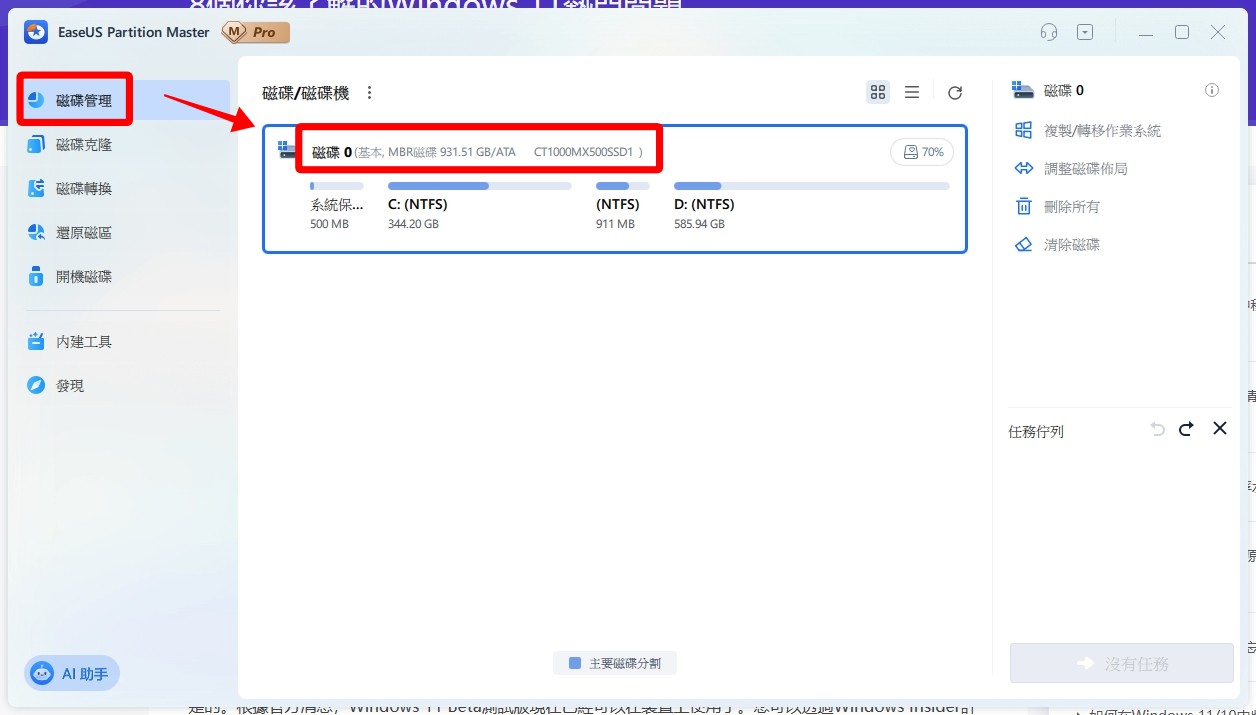The height and width of the screenshot is (715, 1256).
Task: Select the 系統保留 500 MB partition
Action: 336,205
